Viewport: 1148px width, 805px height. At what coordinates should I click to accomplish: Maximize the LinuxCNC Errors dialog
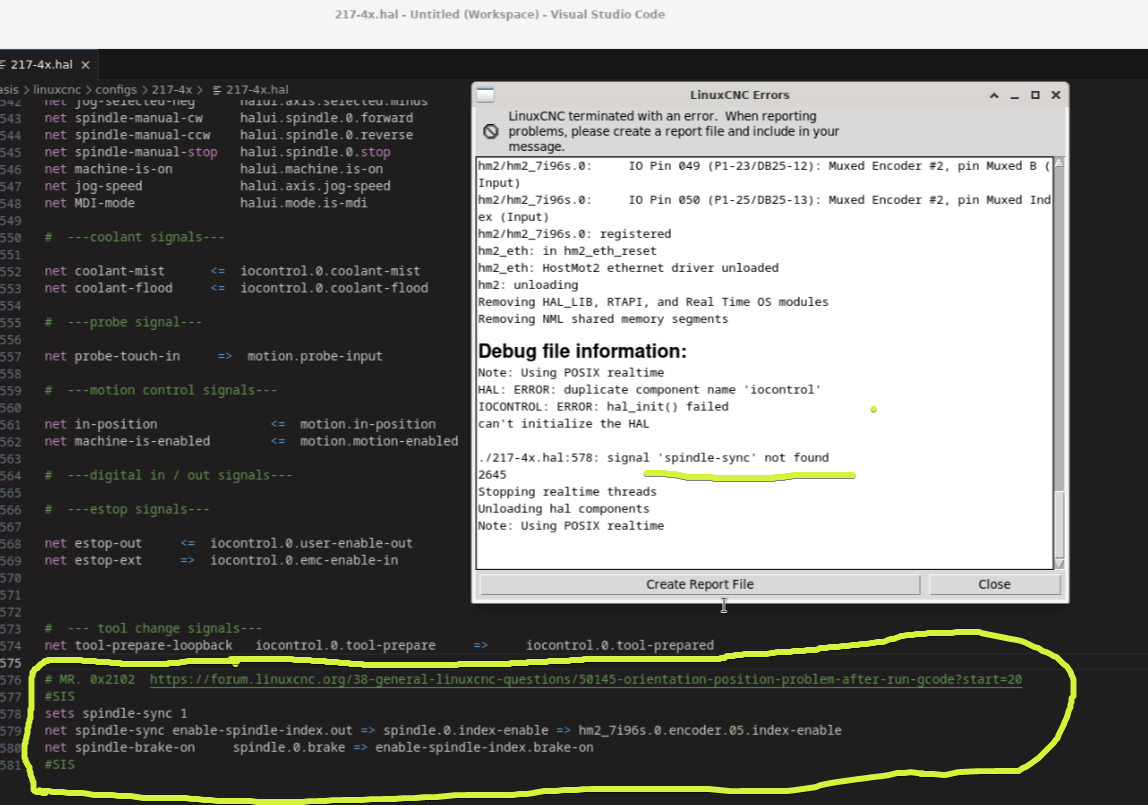click(x=1035, y=95)
